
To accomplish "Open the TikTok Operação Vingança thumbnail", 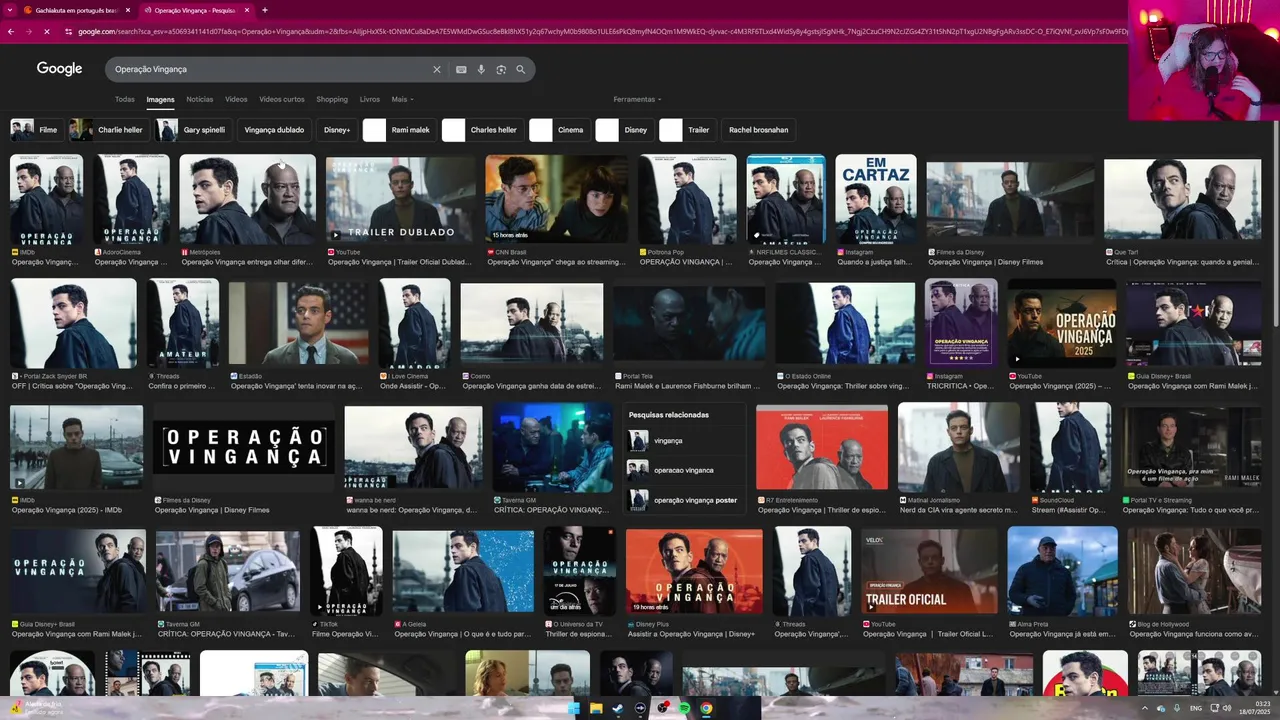I will point(346,571).
